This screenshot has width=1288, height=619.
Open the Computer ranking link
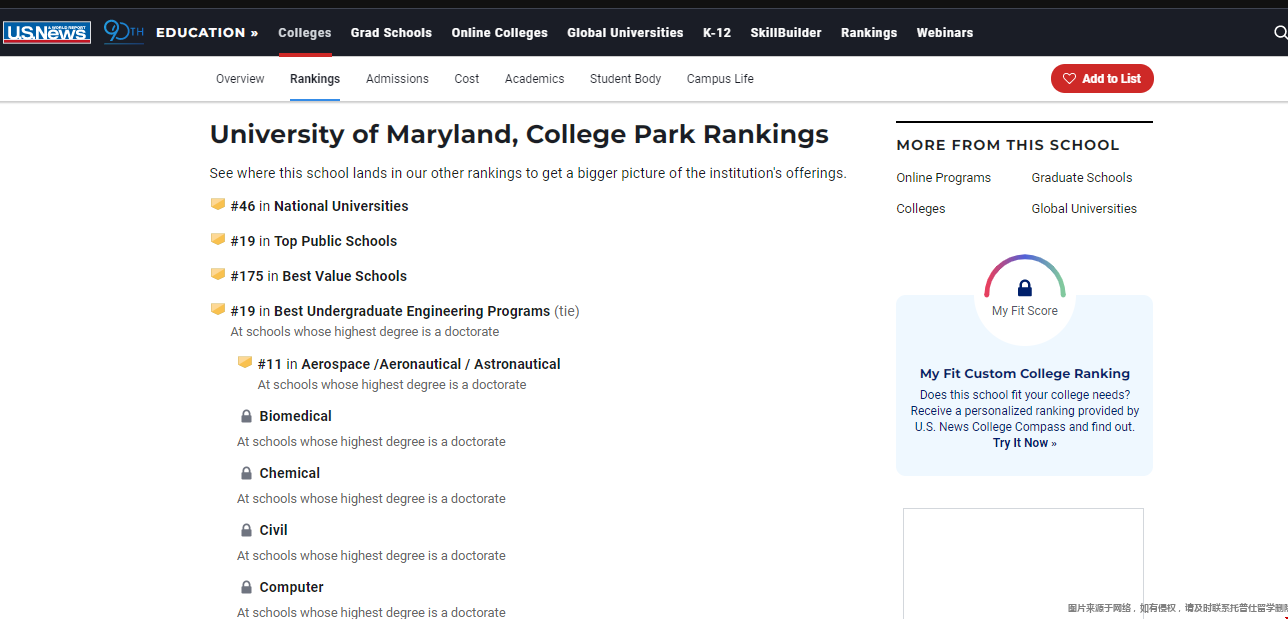point(291,587)
